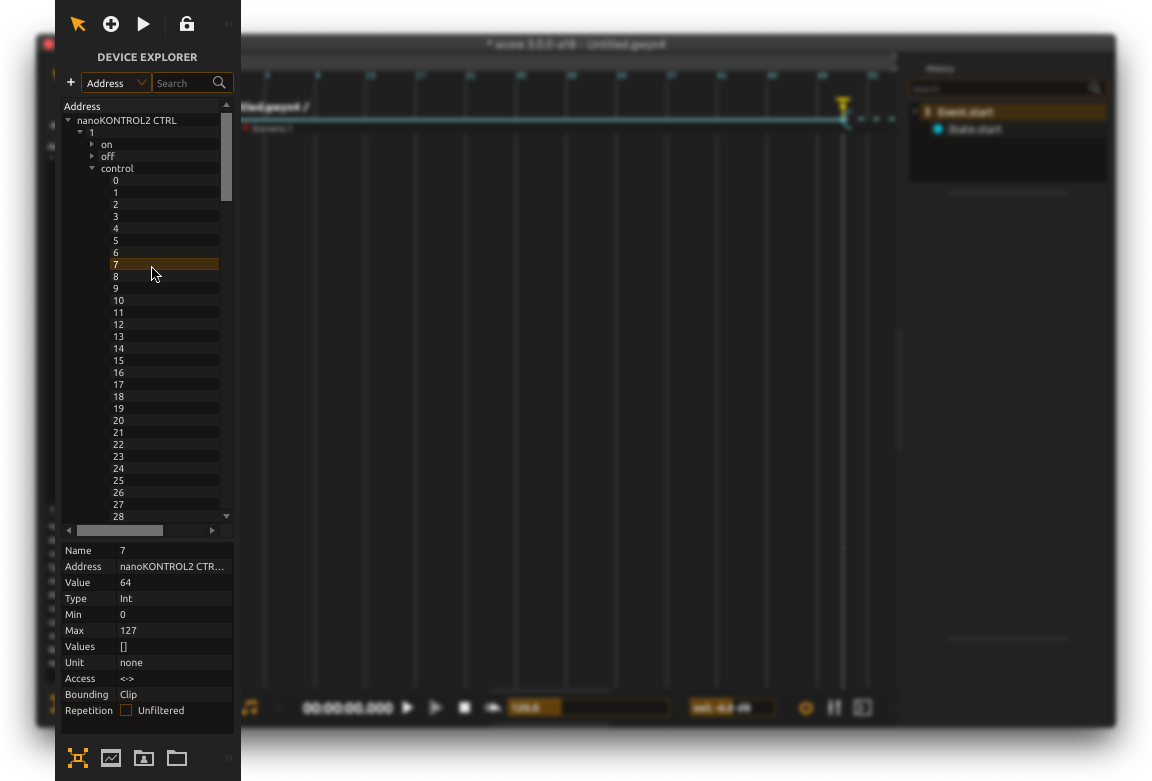Click tree vertical scrollbar down arrow
The height and width of the screenshot is (781, 1152).
pyautogui.click(x=226, y=517)
